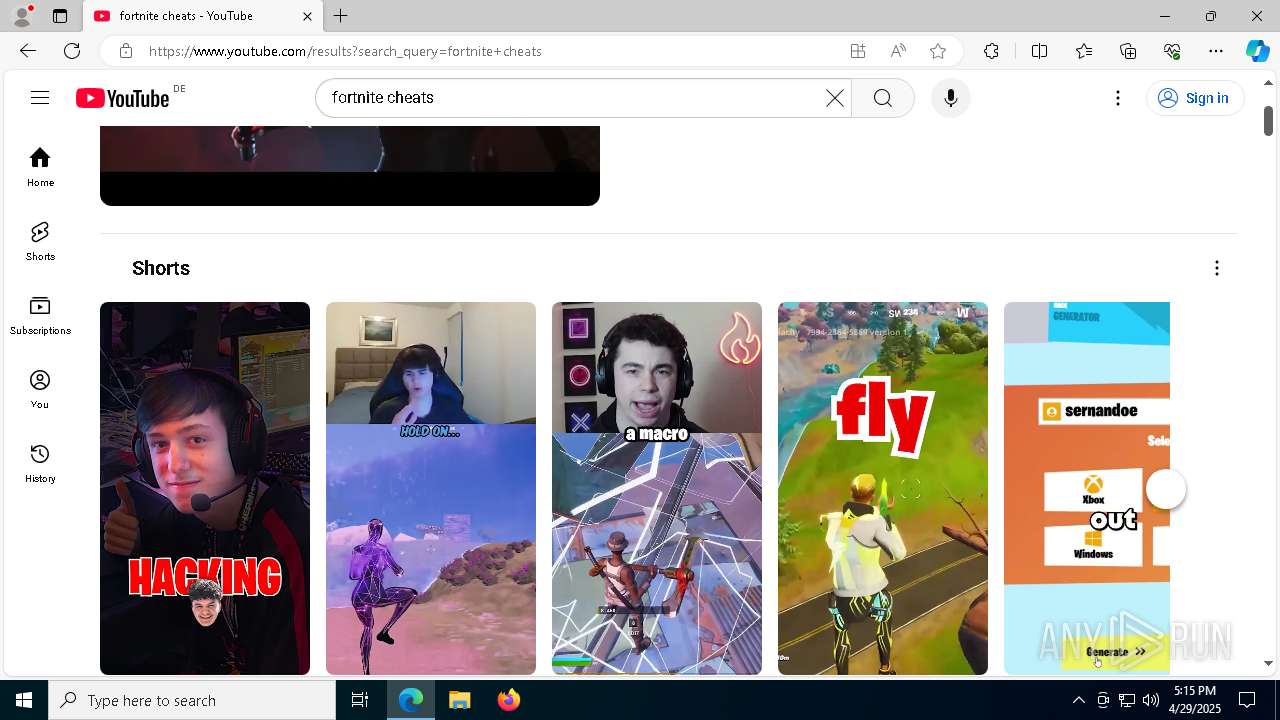Launch Firefox from the taskbar
This screenshot has height=720, width=1280.
tap(509, 700)
